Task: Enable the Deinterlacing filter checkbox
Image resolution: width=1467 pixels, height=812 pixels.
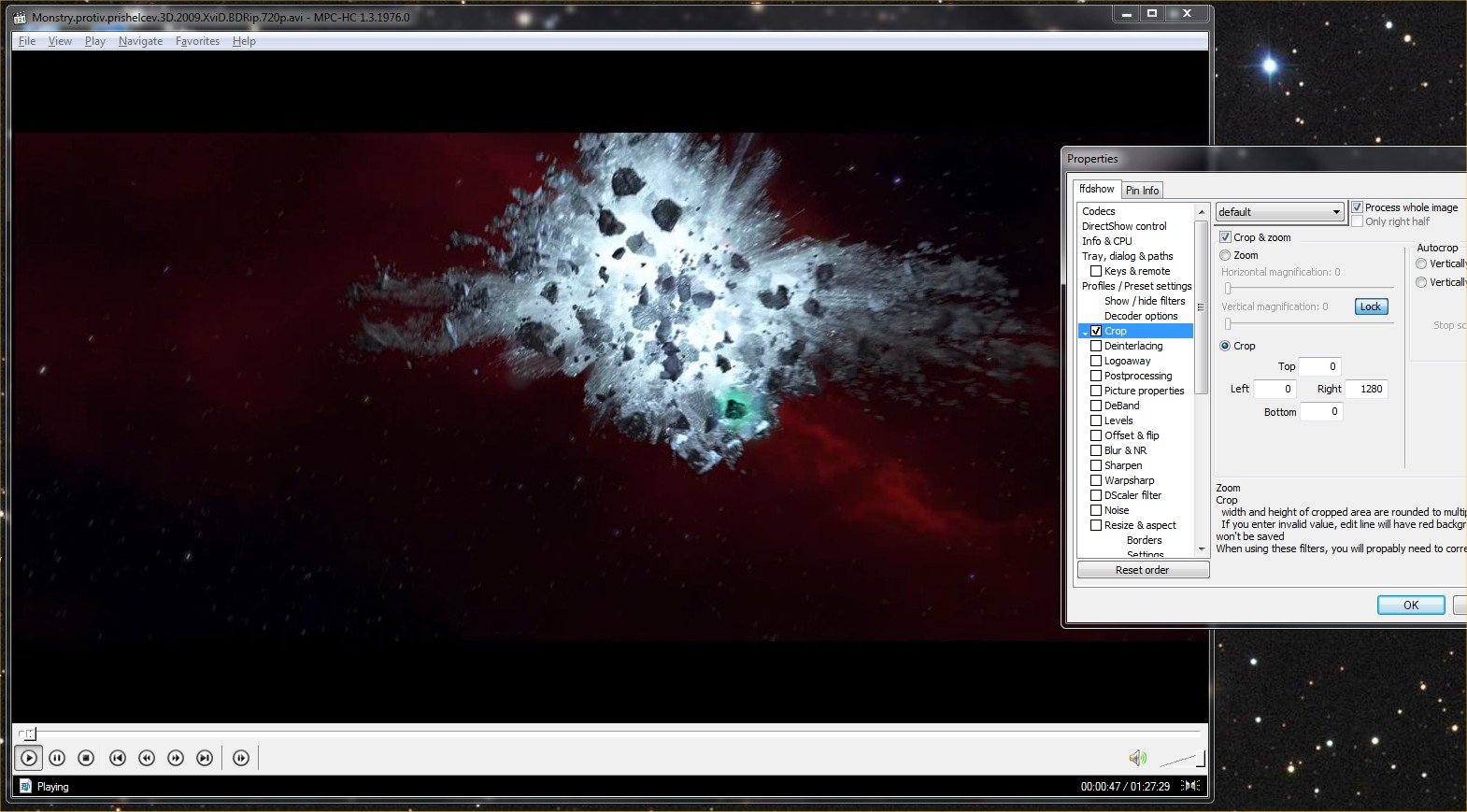Action: 1096,346
